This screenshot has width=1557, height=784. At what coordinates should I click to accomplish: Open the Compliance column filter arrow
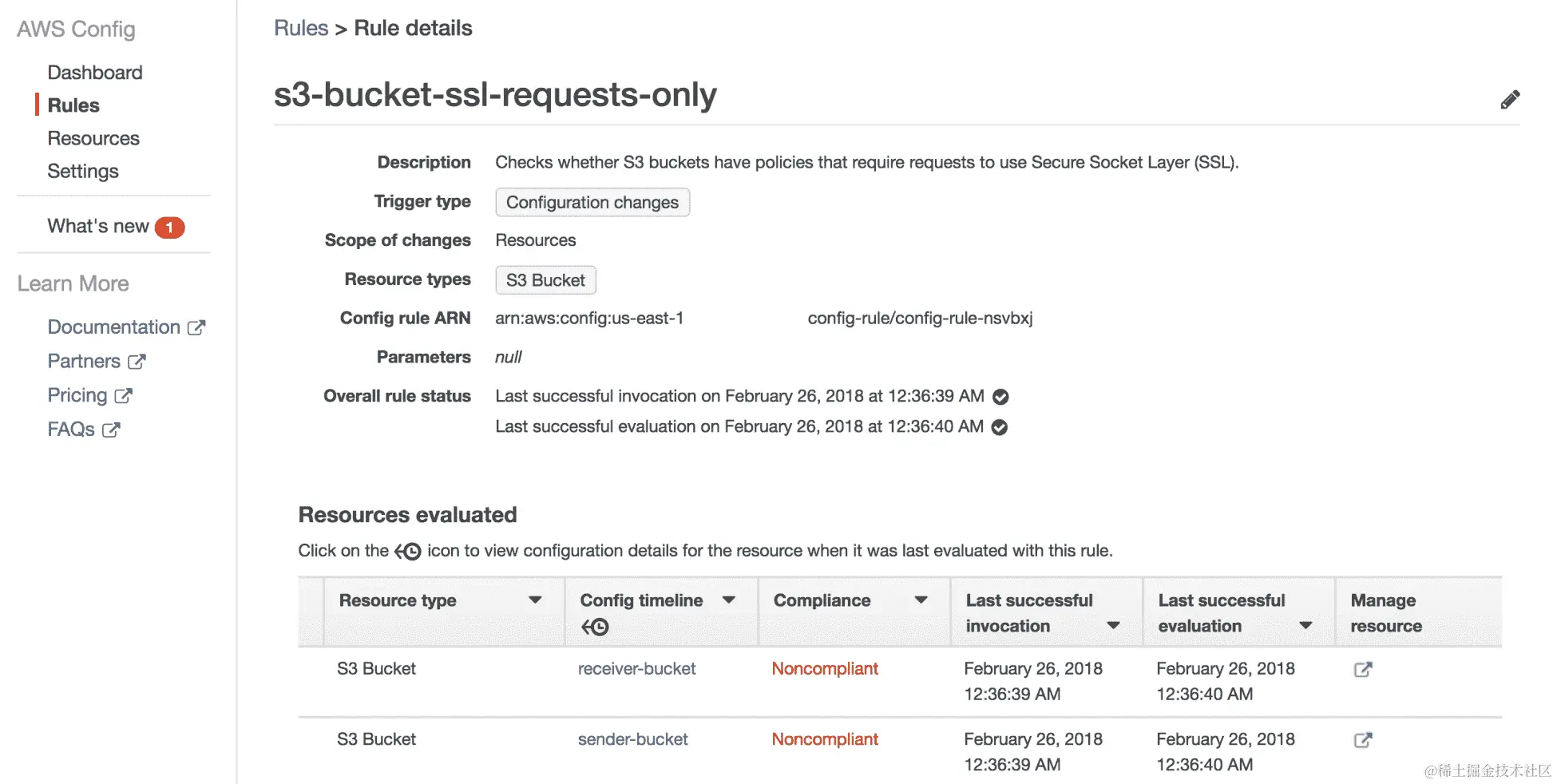(x=921, y=600)
